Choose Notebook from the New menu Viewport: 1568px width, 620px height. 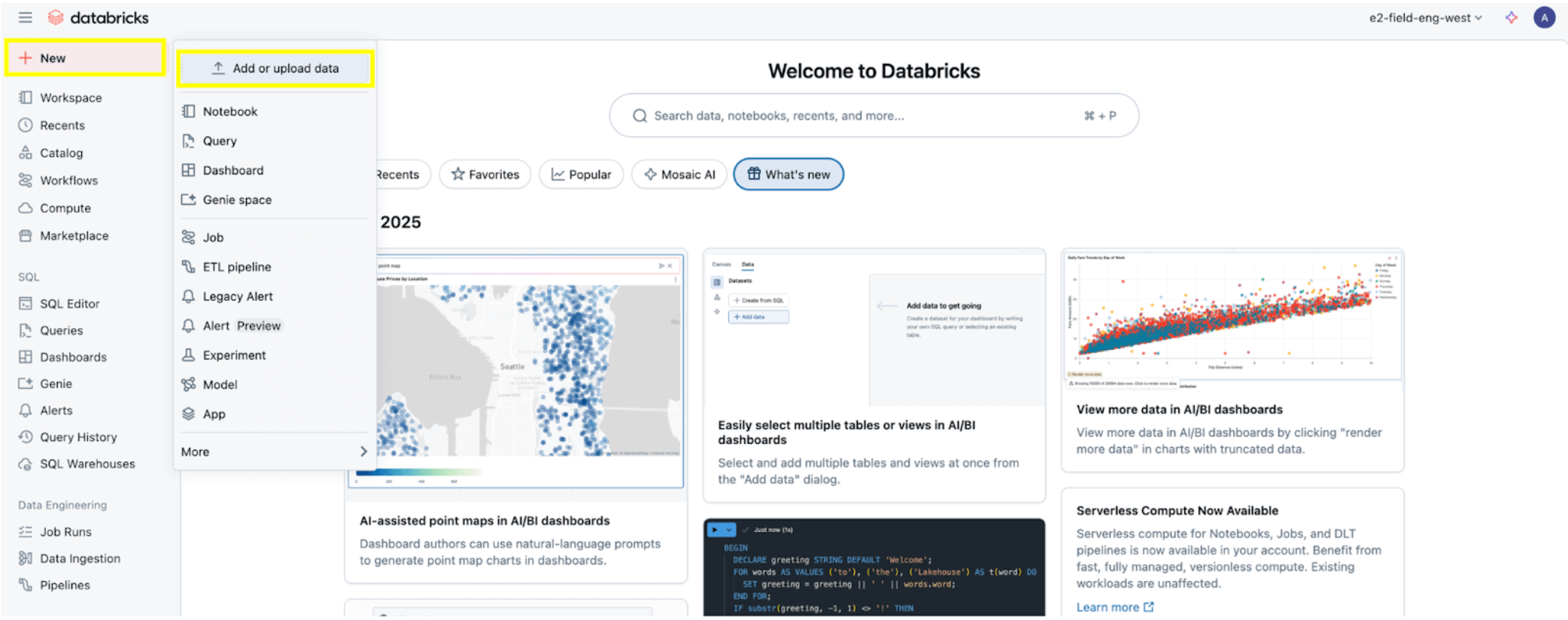pyautogui.click(x=230, y=111)
